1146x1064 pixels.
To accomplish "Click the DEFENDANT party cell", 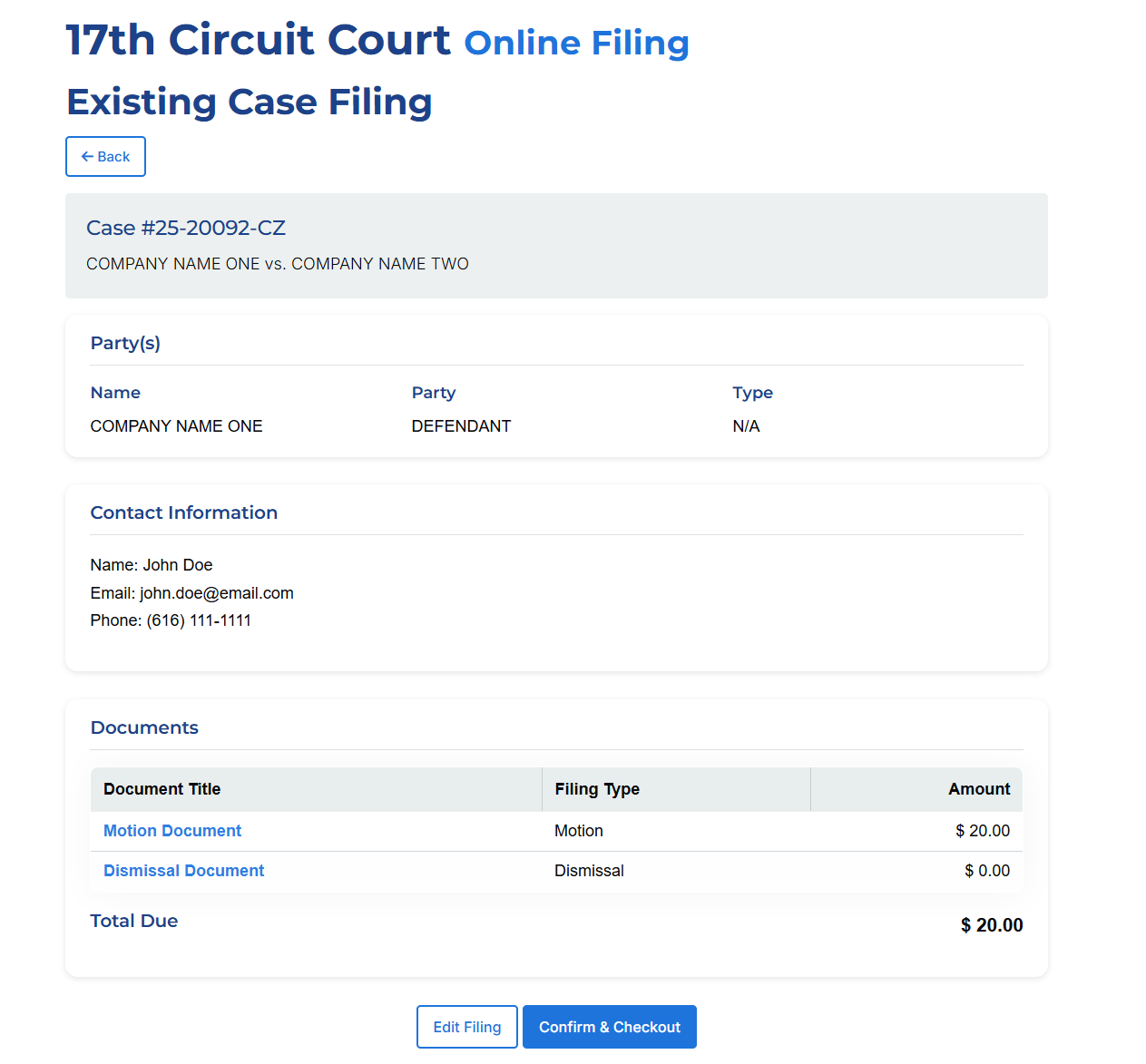I will point(461,426).
